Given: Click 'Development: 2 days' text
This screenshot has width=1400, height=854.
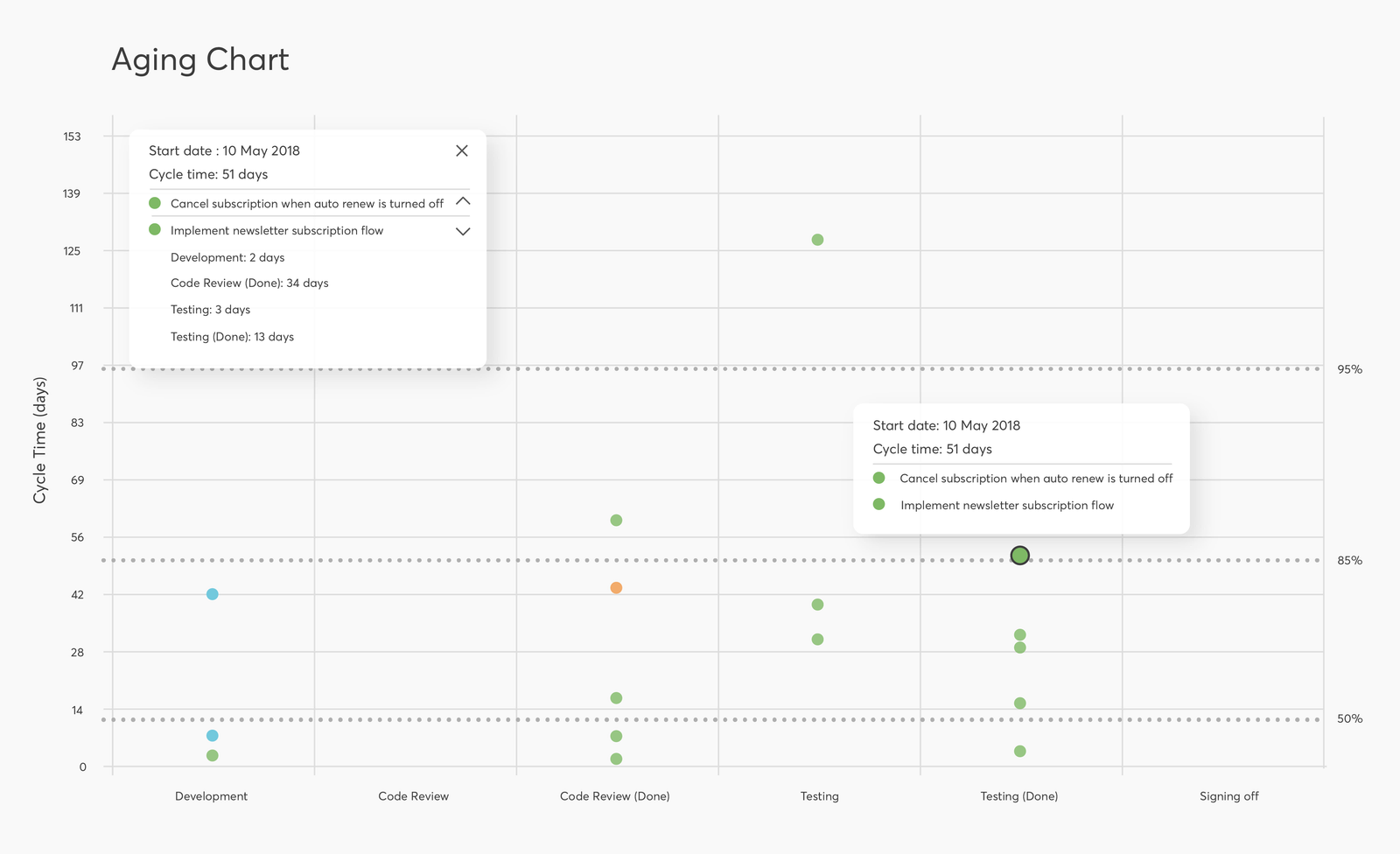Looking at the screenshot, I should pos(227,258).
